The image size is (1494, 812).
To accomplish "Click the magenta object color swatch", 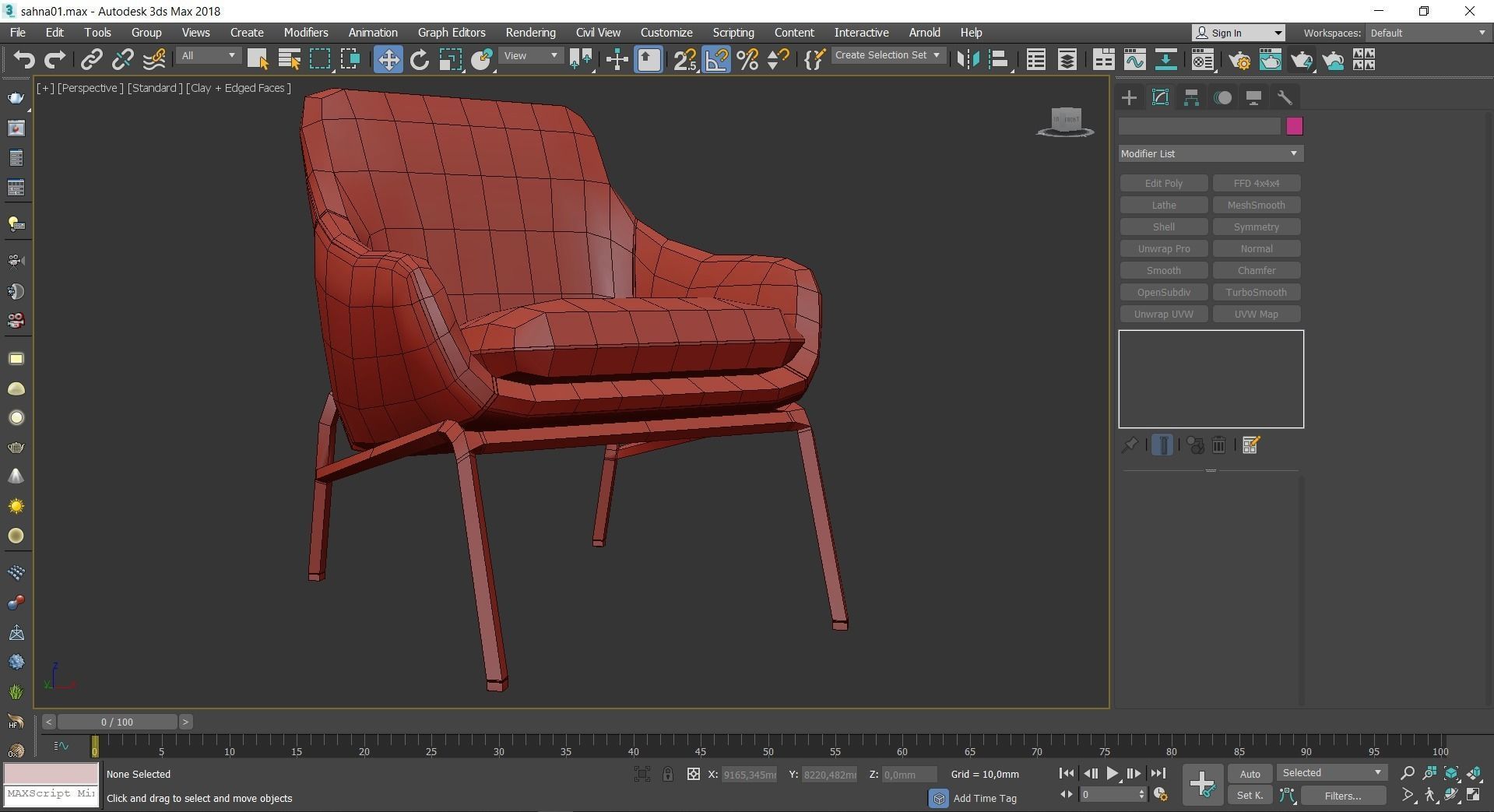I will pos(1294,126).
